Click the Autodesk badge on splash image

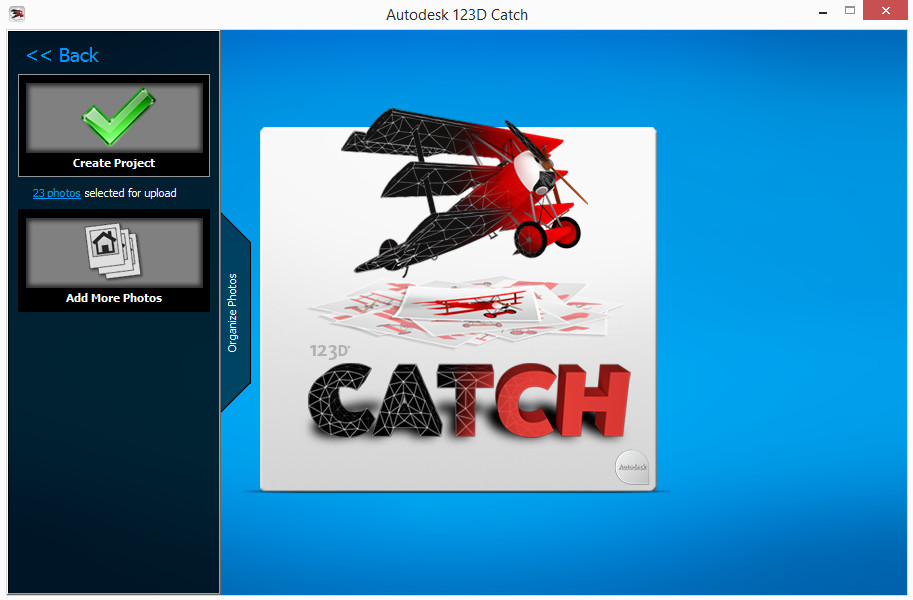tap(632, 467)
